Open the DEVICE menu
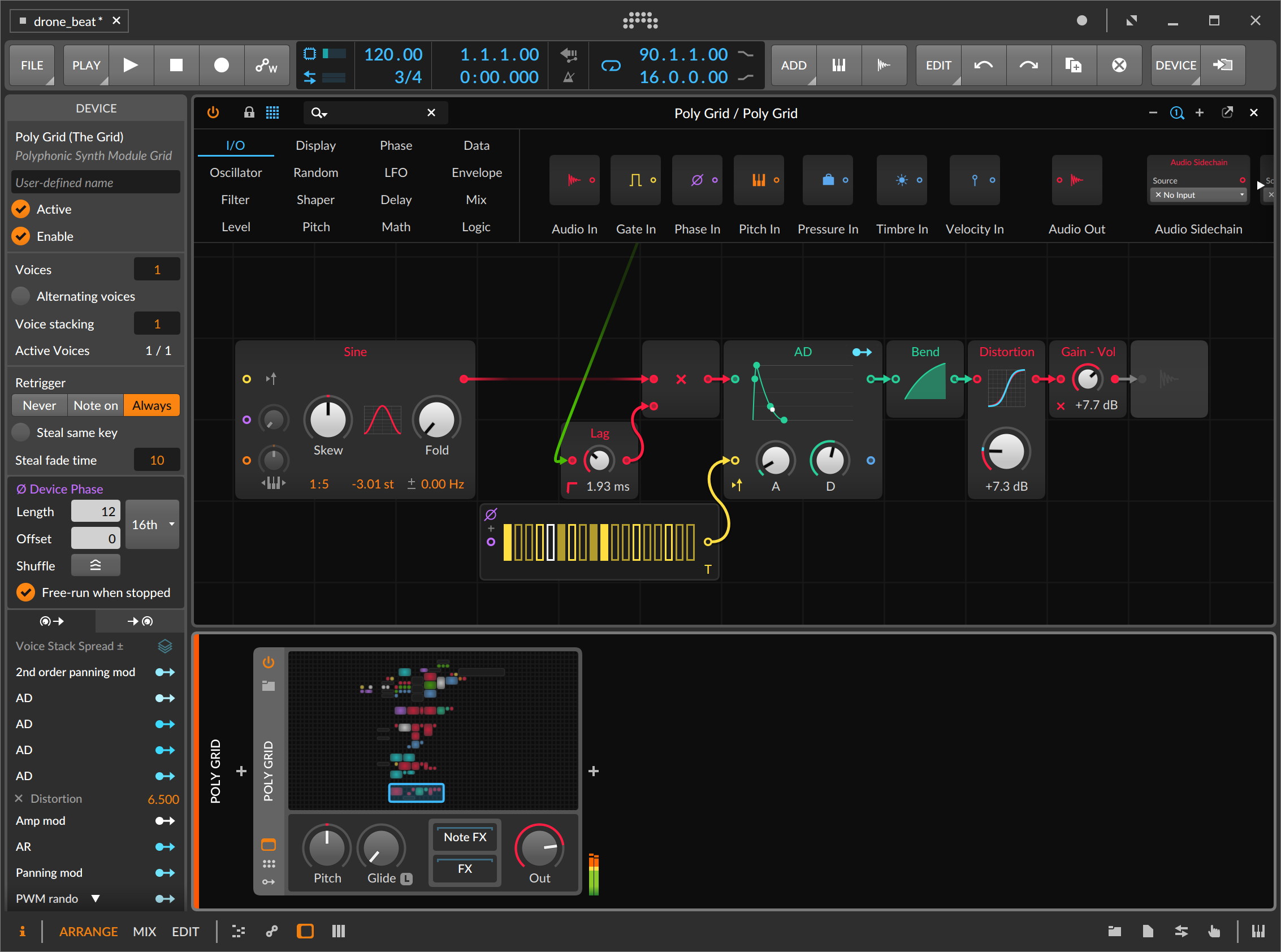This screenshot has height=952, width=1281. (1175, 65)
